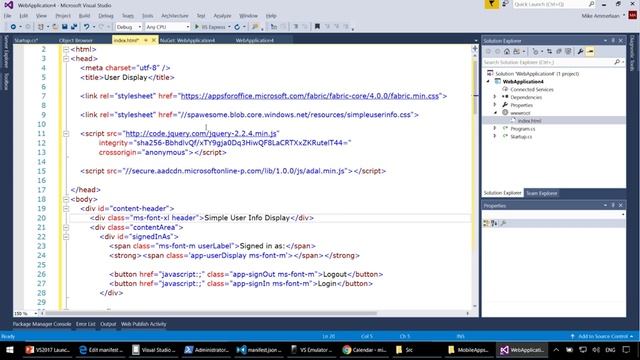Click Categorized icon in Properties panel

pos(486,223)
